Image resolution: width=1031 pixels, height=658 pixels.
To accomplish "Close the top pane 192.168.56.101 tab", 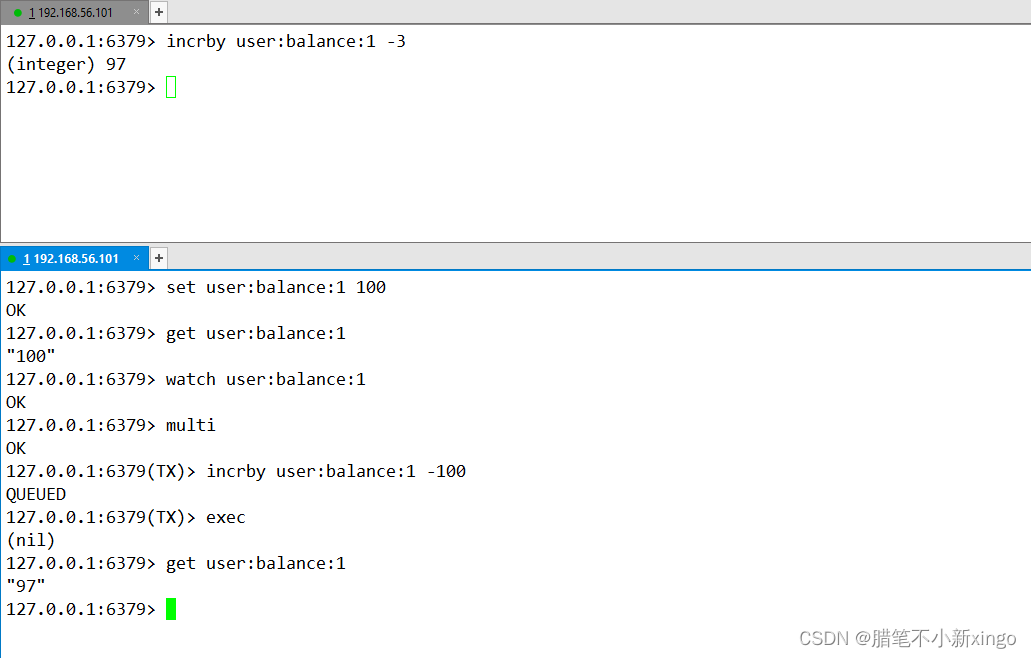I will (136, 12).
